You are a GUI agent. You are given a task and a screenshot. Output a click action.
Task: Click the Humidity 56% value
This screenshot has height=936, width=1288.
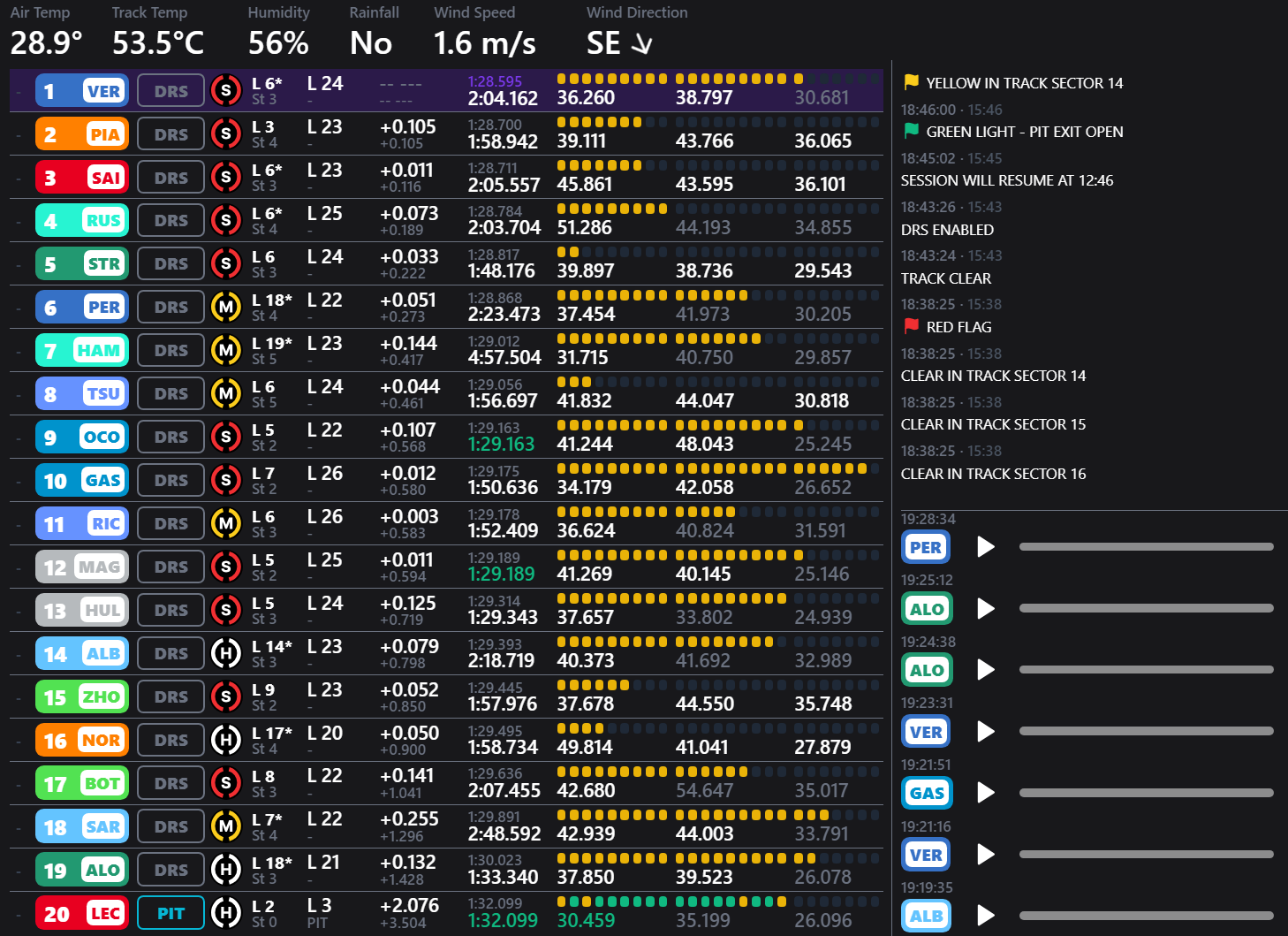(278, 42)
